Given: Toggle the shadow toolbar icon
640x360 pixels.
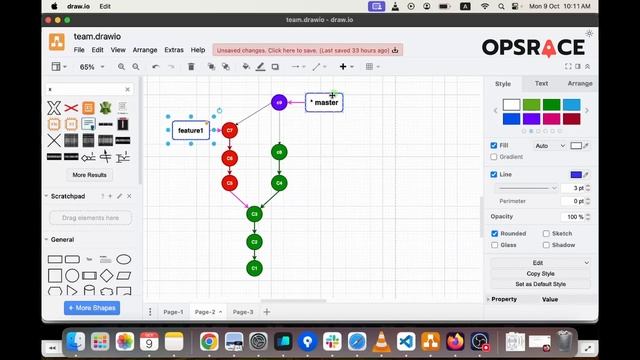Looking at the screenshot, I should point(276,67).
